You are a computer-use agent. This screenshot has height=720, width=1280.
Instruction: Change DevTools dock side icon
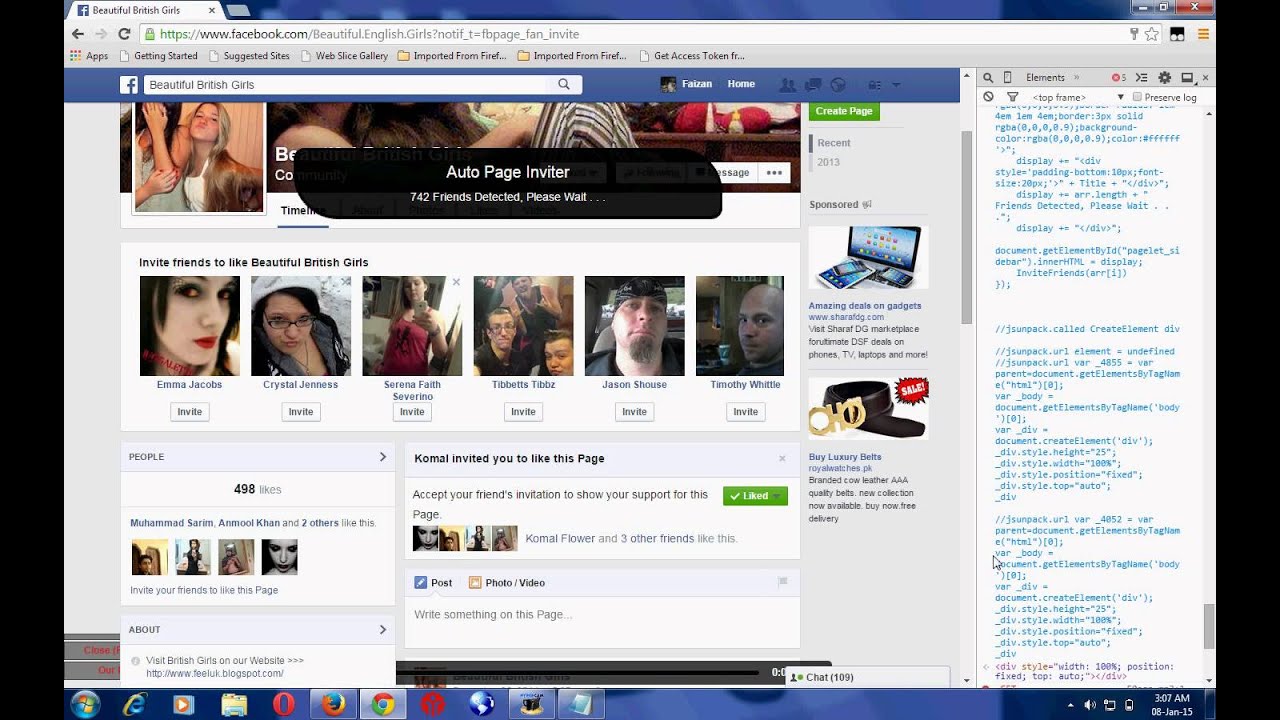1187,78
